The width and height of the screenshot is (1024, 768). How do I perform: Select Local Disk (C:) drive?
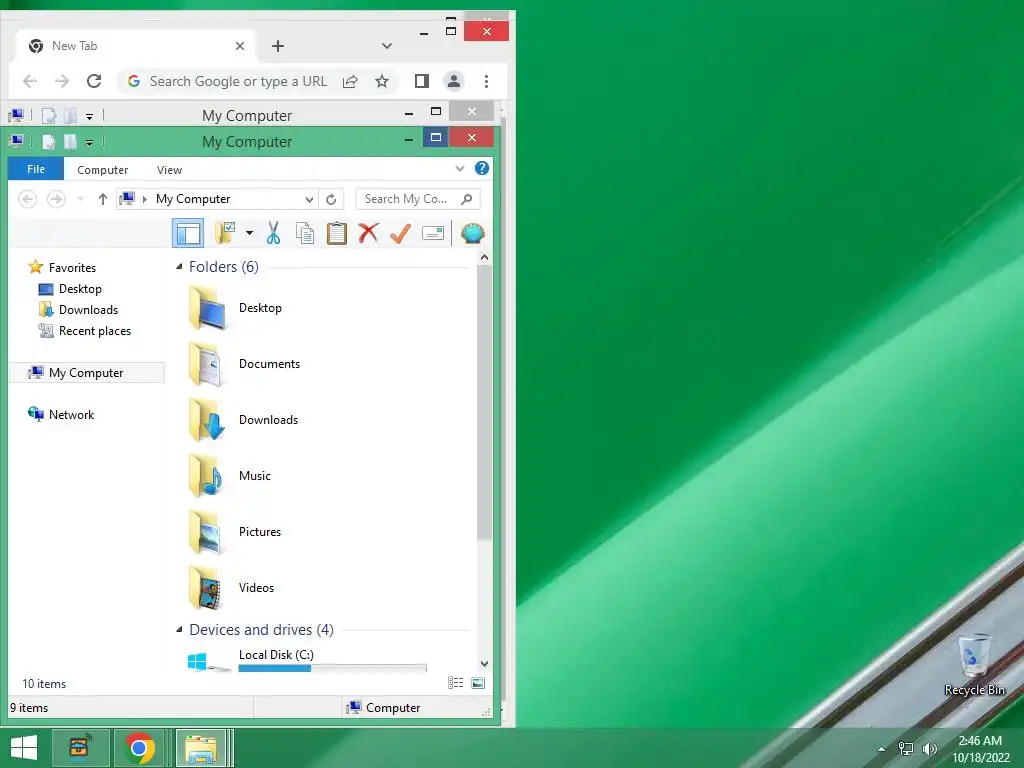(276, 654)
